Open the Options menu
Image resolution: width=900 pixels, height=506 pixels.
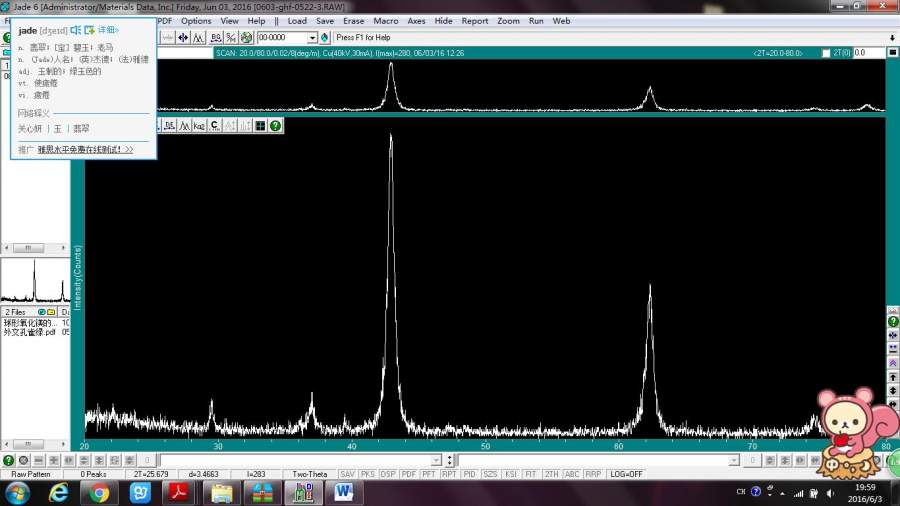196,20
